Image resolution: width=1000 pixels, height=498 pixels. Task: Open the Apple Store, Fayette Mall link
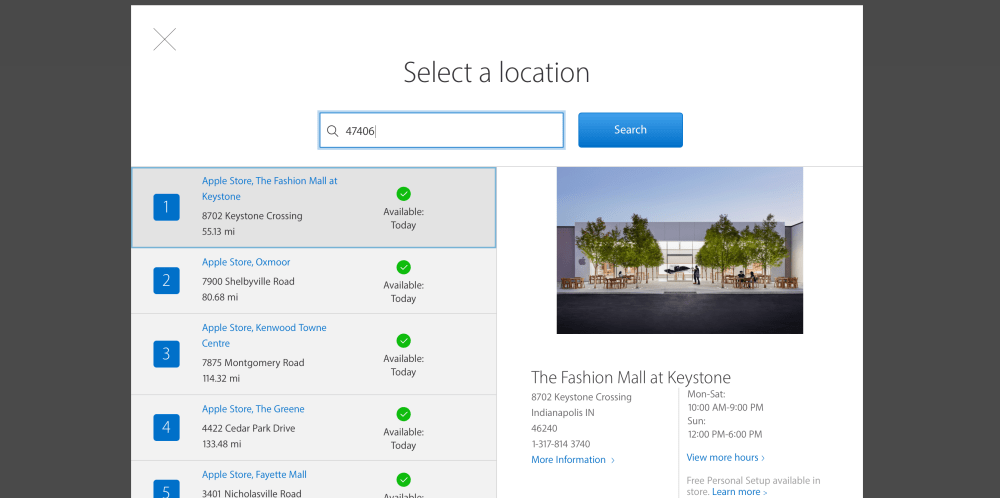coord(254,475)
